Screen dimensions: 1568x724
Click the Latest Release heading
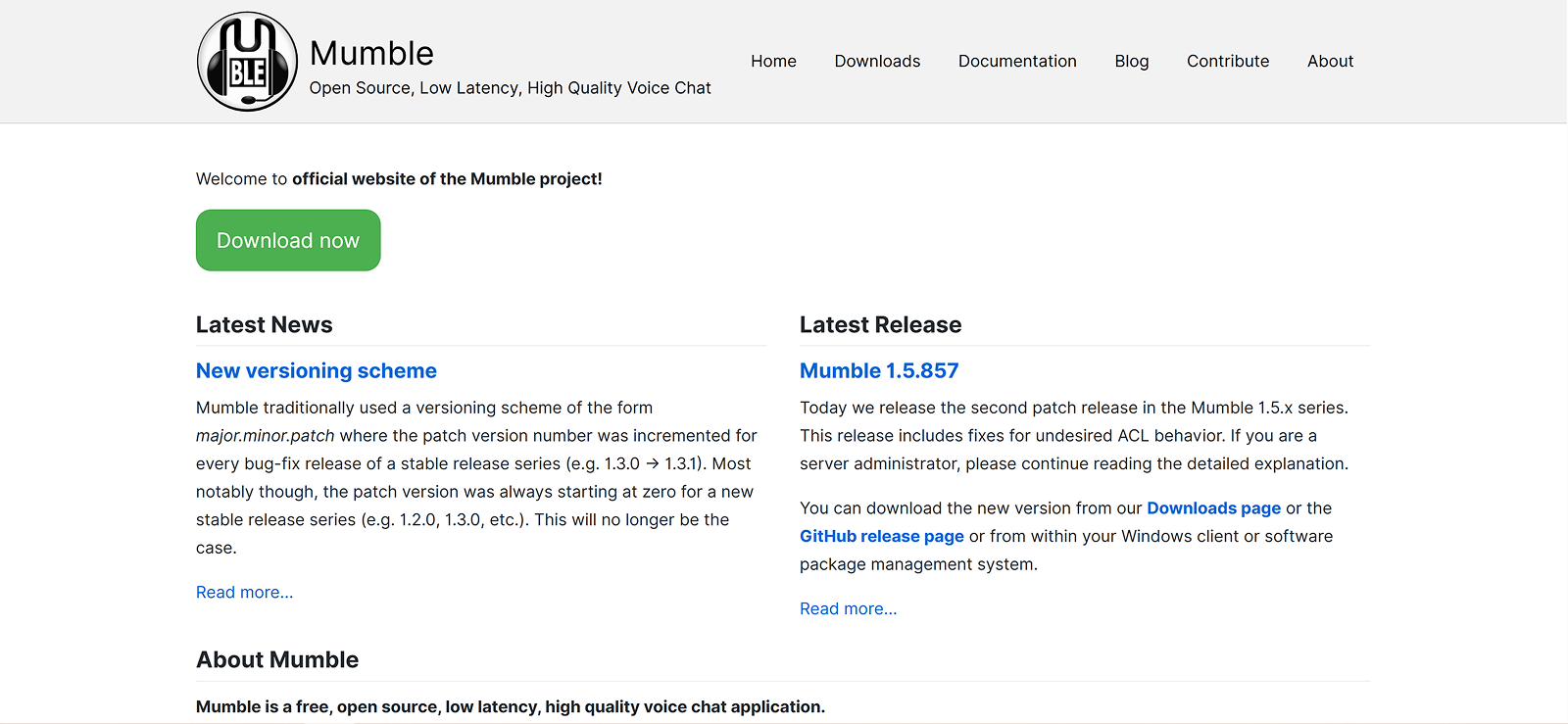(880, 324)
